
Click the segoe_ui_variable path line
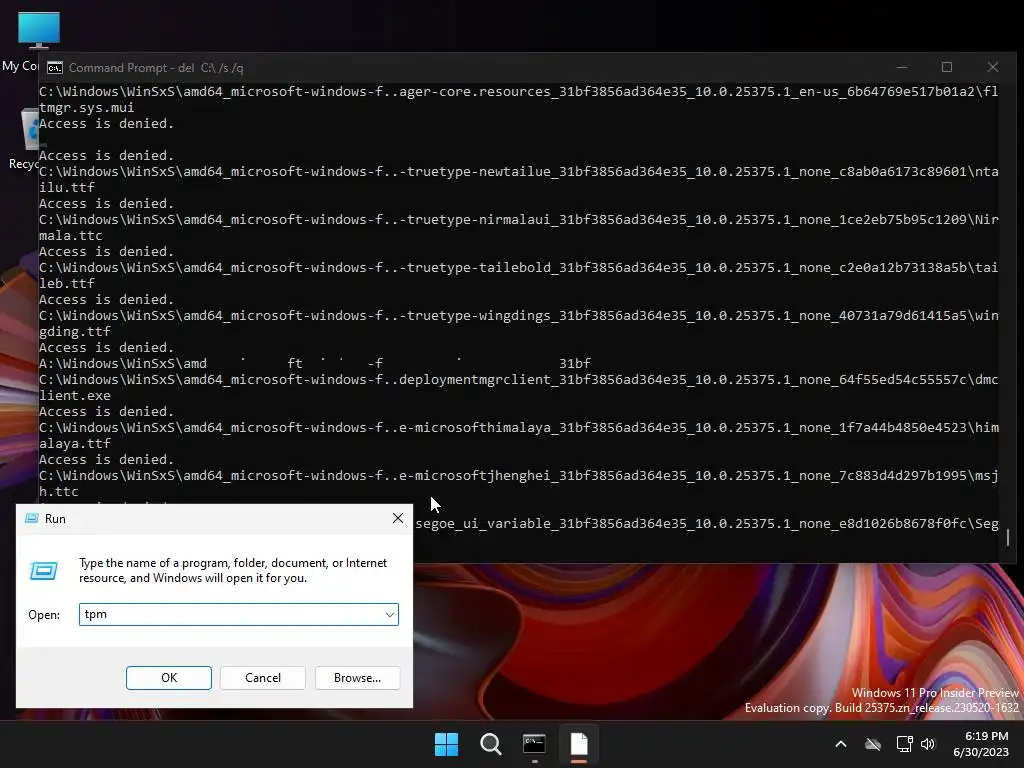click(x=707, y=524)
